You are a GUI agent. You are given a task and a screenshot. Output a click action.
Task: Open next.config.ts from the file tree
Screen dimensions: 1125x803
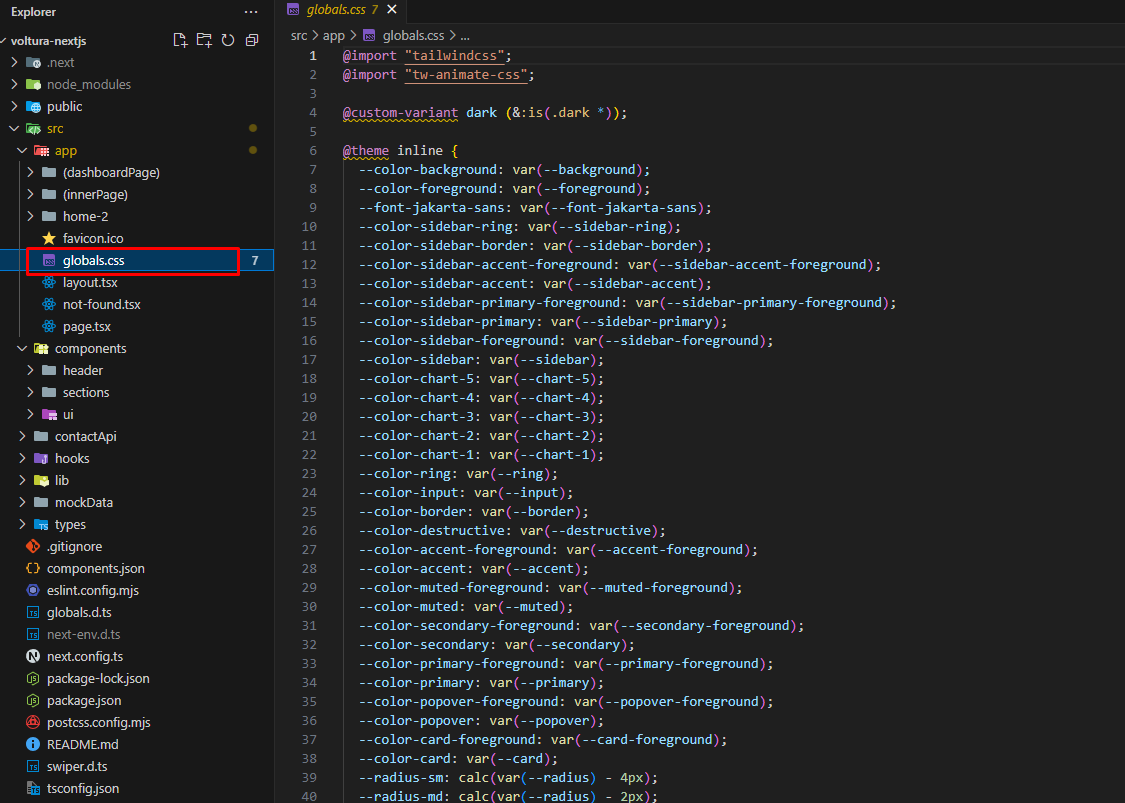[85, 656]
